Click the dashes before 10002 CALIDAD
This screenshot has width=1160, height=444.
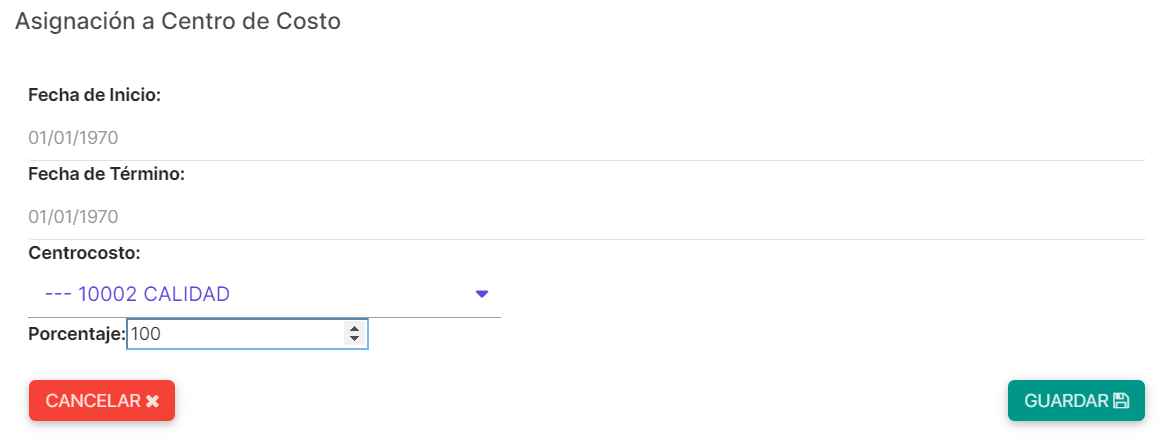(58, 295)
